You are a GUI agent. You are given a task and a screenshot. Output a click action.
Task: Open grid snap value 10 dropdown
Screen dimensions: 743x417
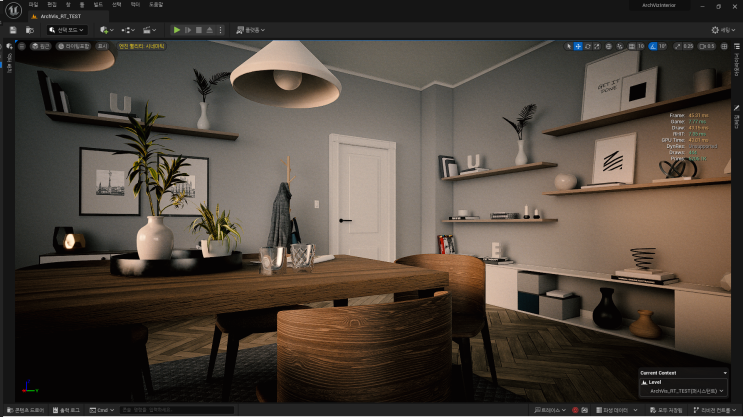point(641,46)
